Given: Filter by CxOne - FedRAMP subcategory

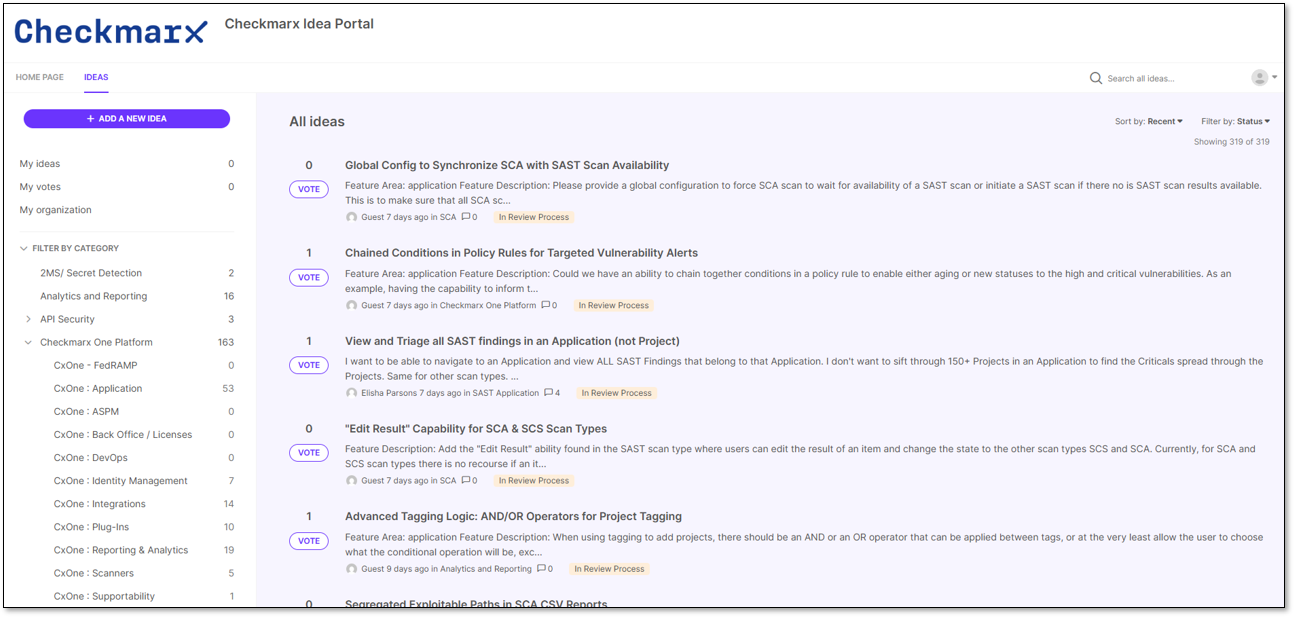Looking at the screenshot, I should click(x=95, y=365).
